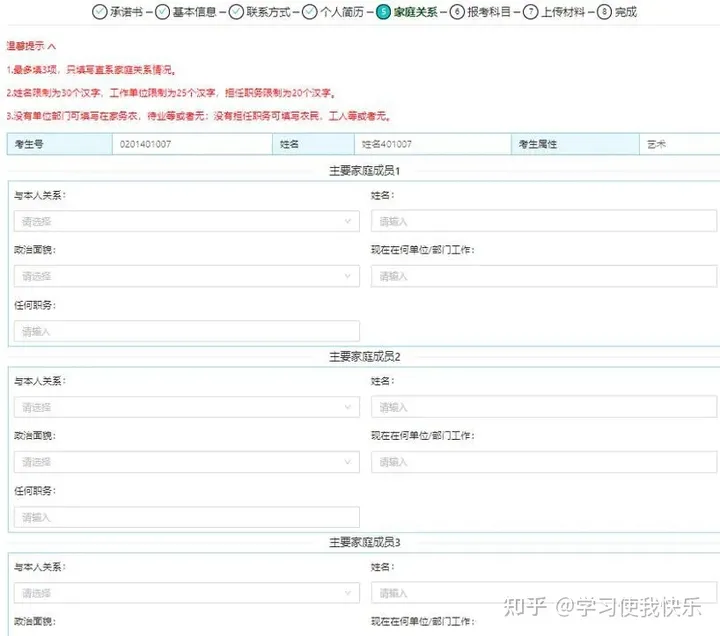The width and height of the screenshot is (720, 636).
Task: Go to the 基本信息 step label
Action: (194, 12)
